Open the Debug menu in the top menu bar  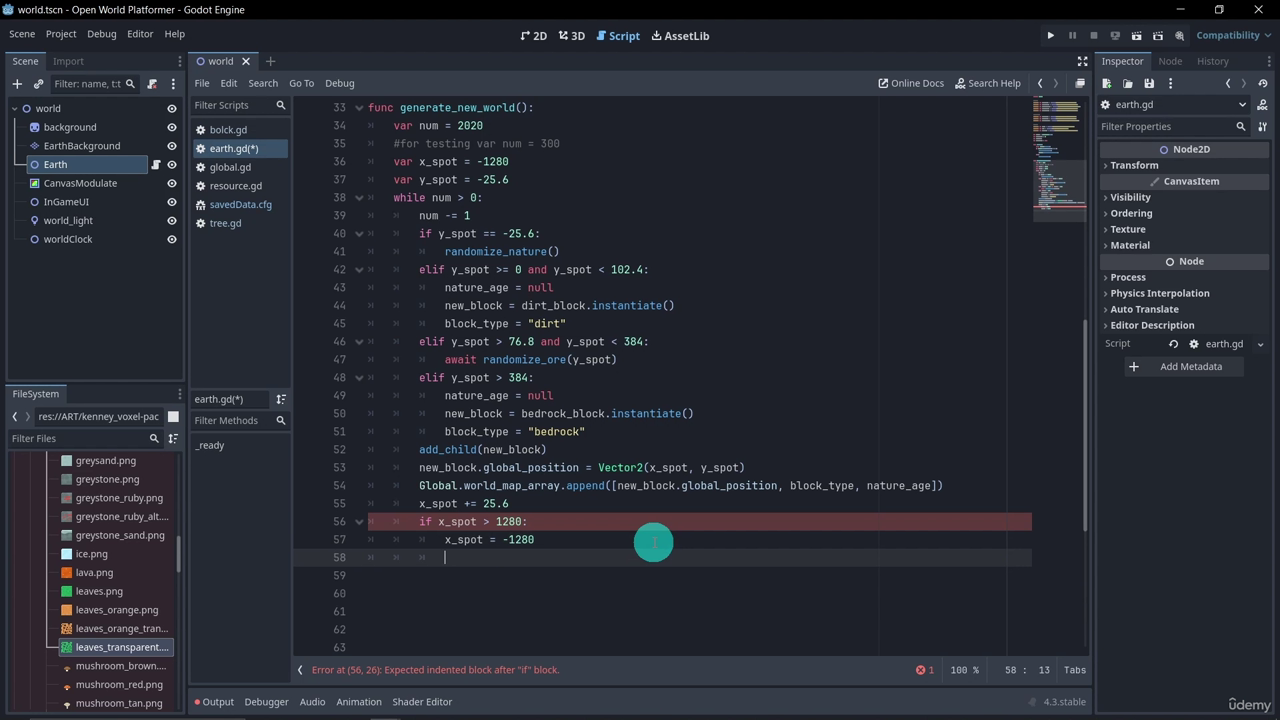coord(101,34)
